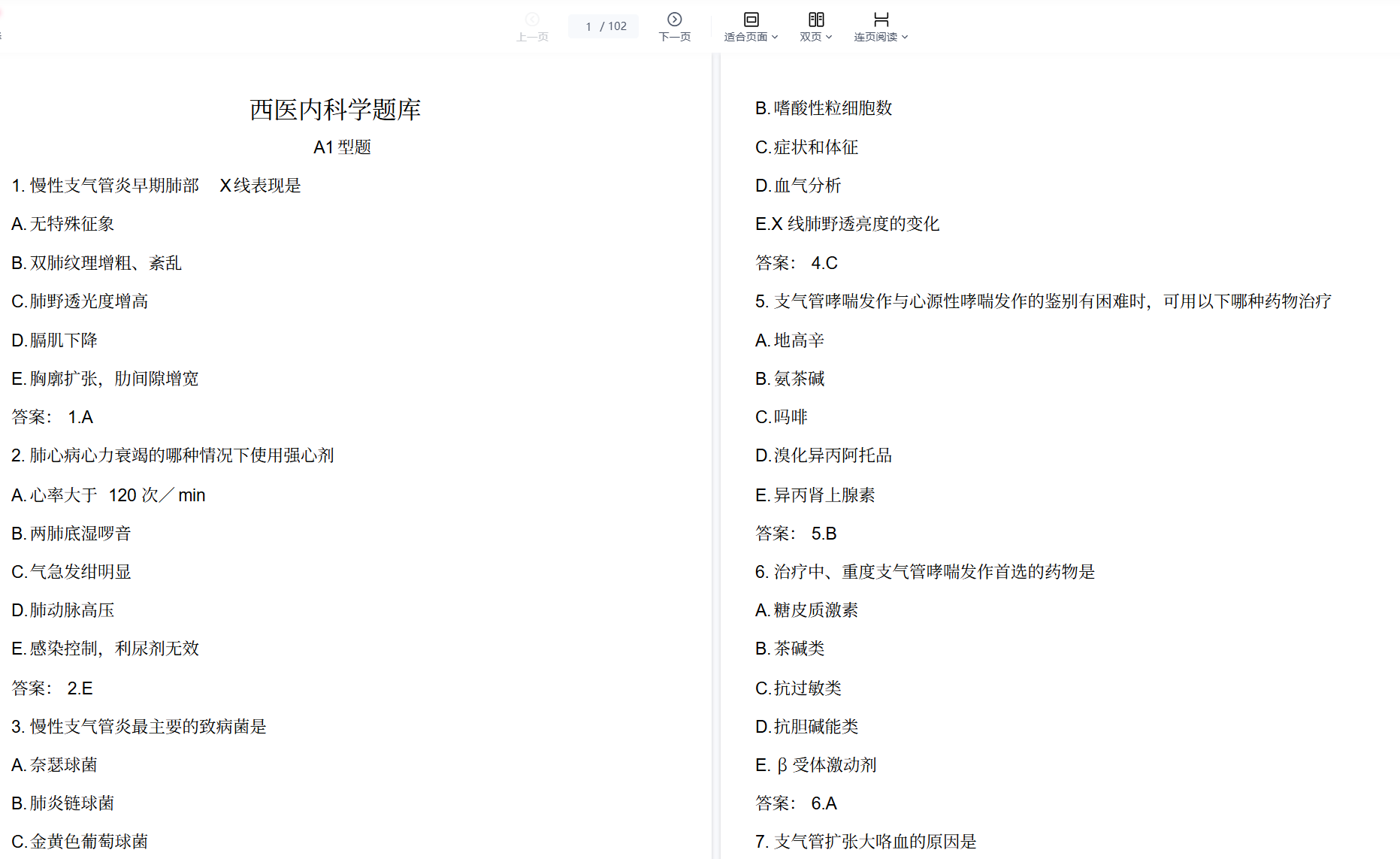This screenshot has width=1400, height=859.
Task: Click the fit page (适合页面) icon
Action: point(751,20)
